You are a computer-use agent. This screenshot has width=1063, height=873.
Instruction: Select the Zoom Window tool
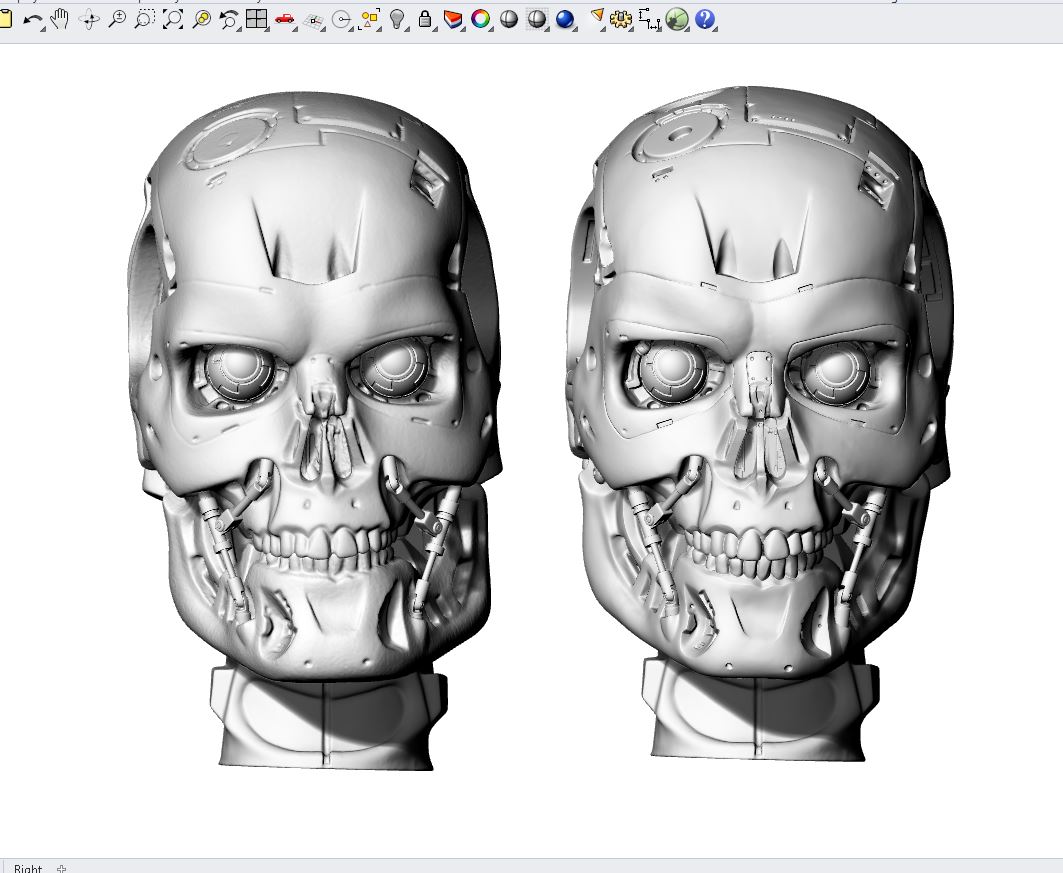coord(144,19)
